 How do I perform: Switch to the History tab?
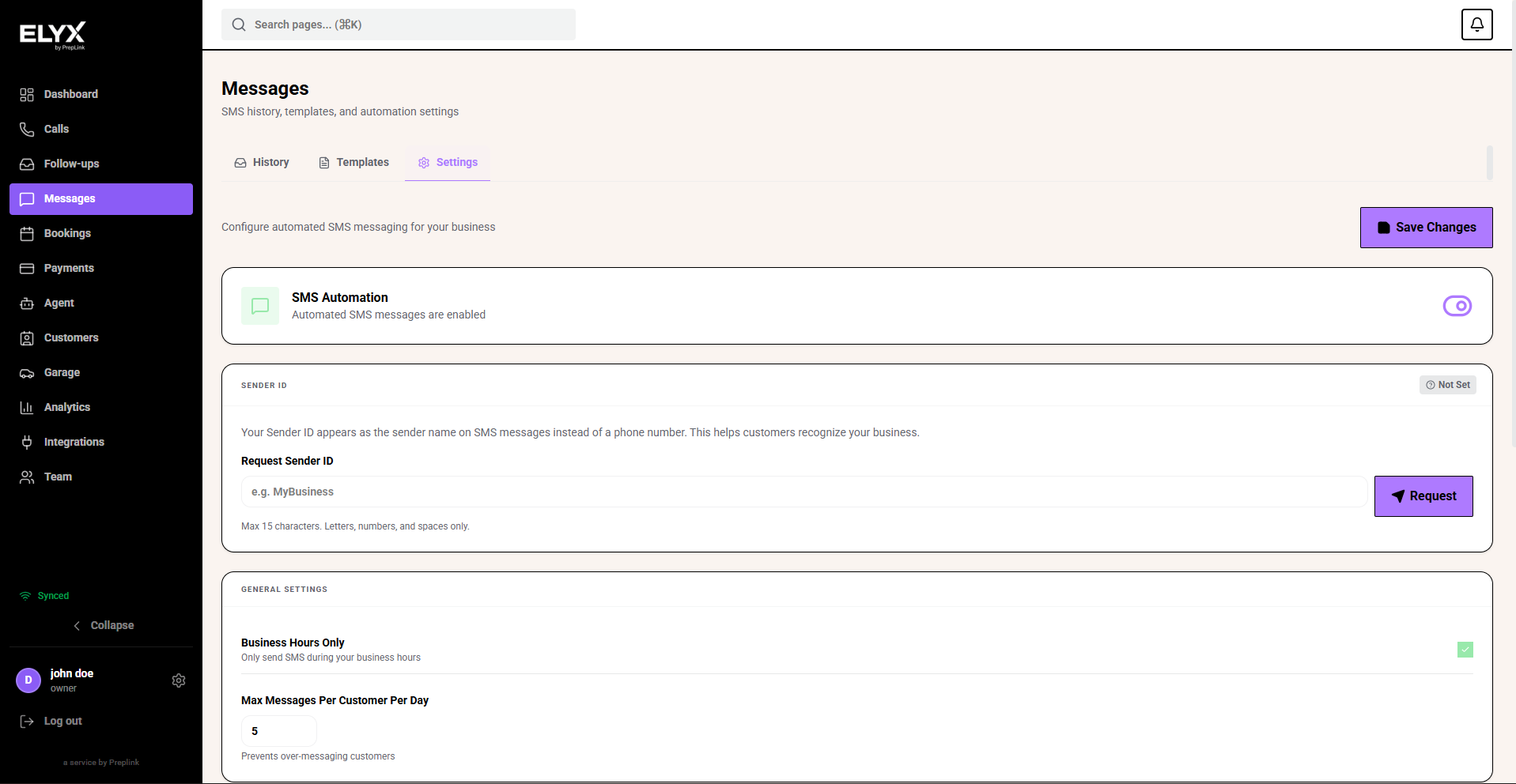tap(262, 163)
